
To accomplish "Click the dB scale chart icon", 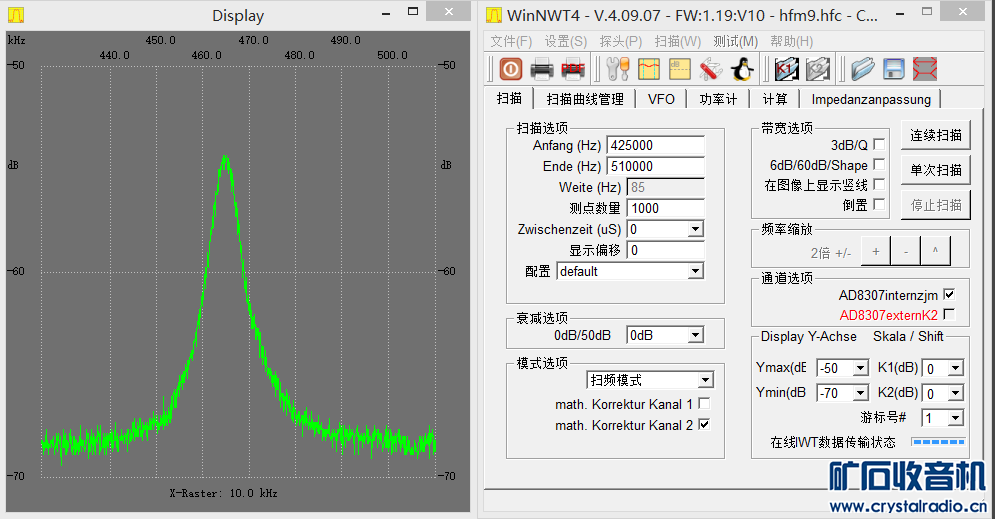I will tap(680, 69).
